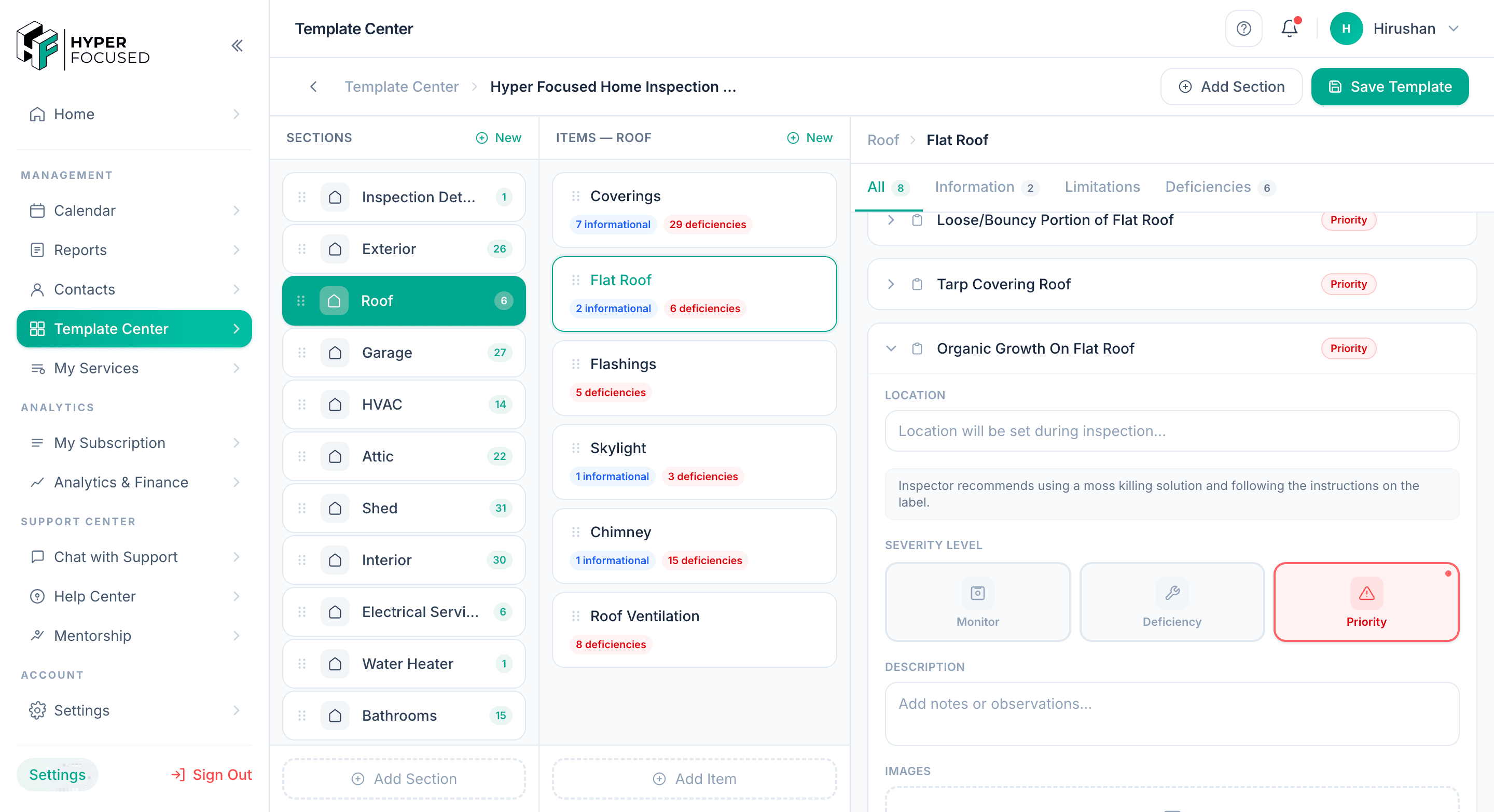The image size is (1494, 812).
Task: Switch to the Deficiencies tab
Action: pos(1220,187)
